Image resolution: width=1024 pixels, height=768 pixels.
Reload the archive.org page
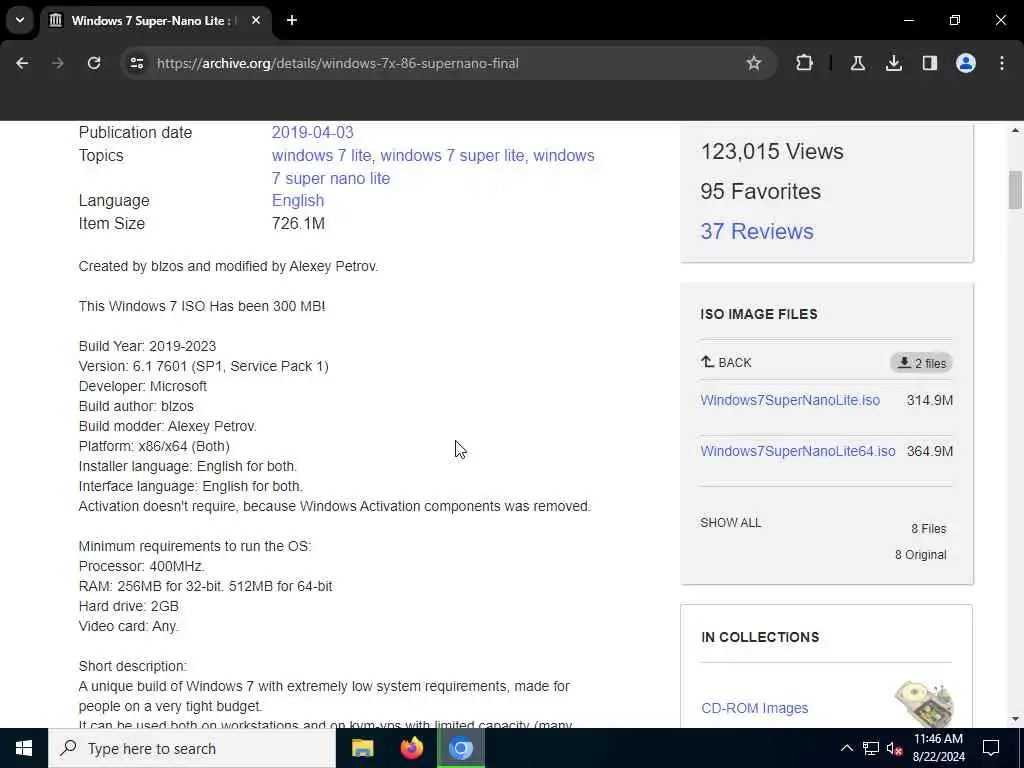point(94,63)
